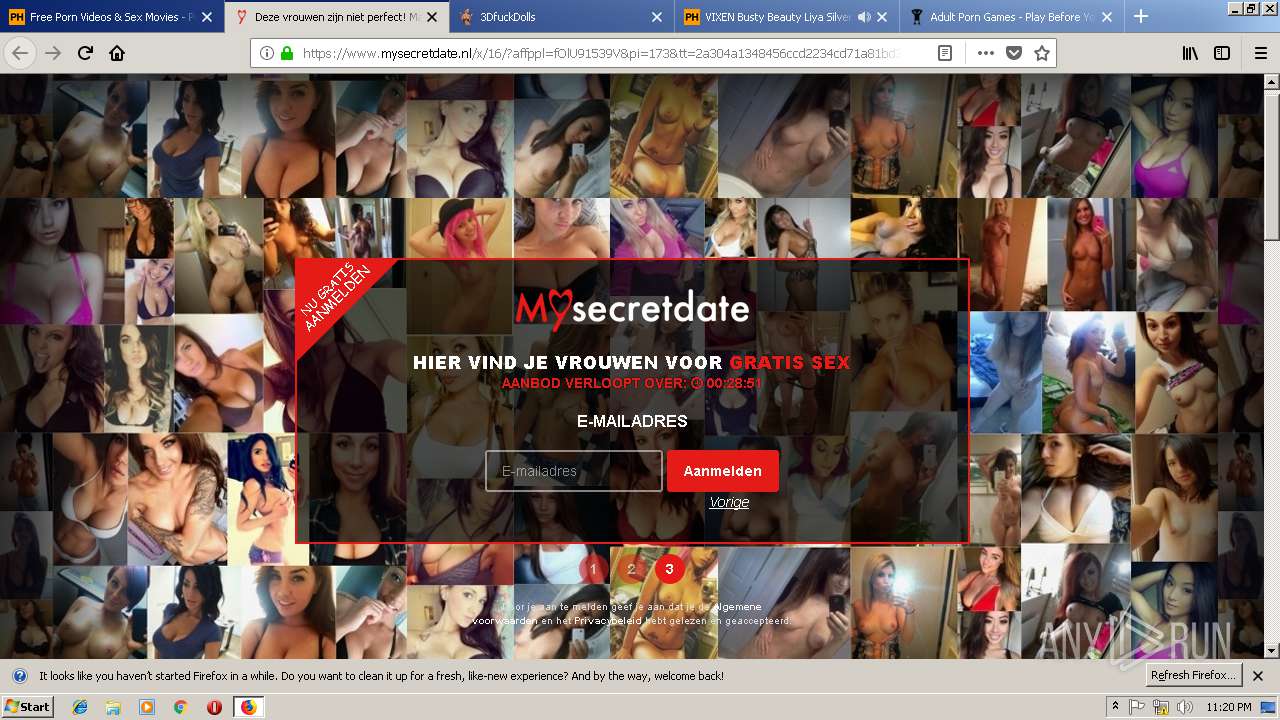The height and width of the screenshot is (720, 1280).
Task: Select the 'Deze vrouwen zijn niet perfect' tab
Action: (337, 17)
